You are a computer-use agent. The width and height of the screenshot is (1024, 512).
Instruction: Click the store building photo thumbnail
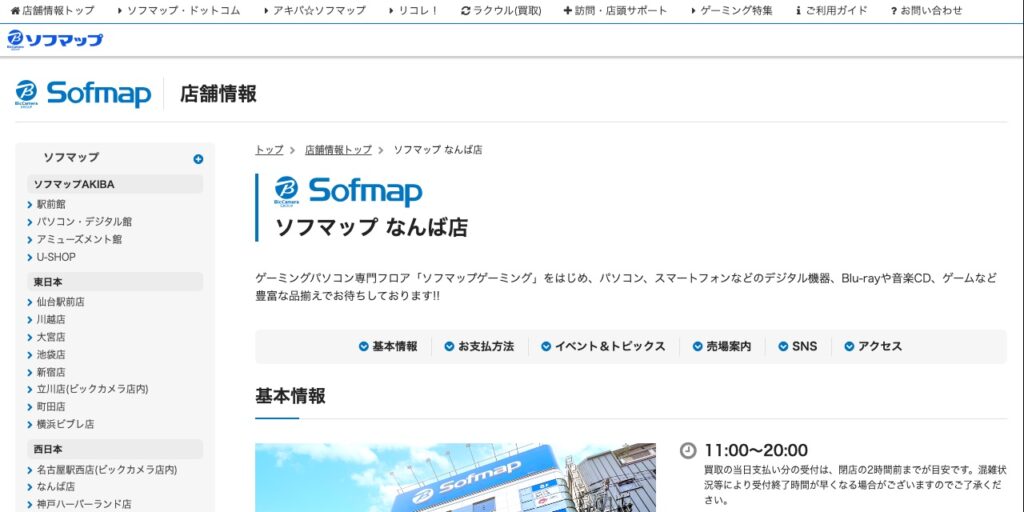point(455,477)
